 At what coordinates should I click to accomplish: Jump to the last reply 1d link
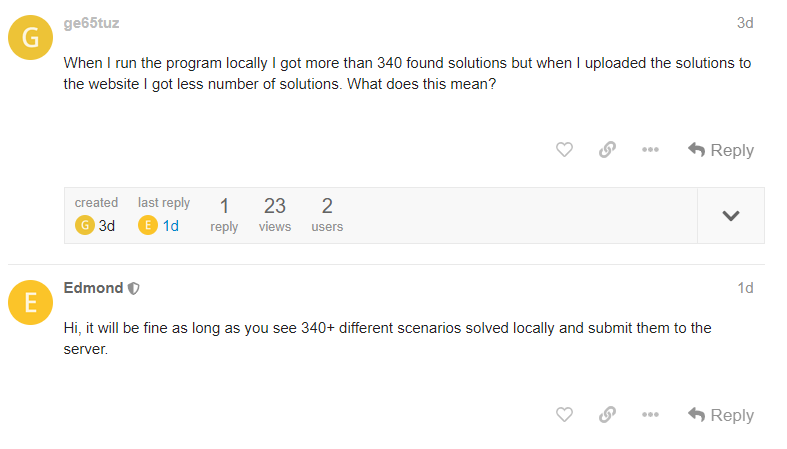(x=171, y=226)
